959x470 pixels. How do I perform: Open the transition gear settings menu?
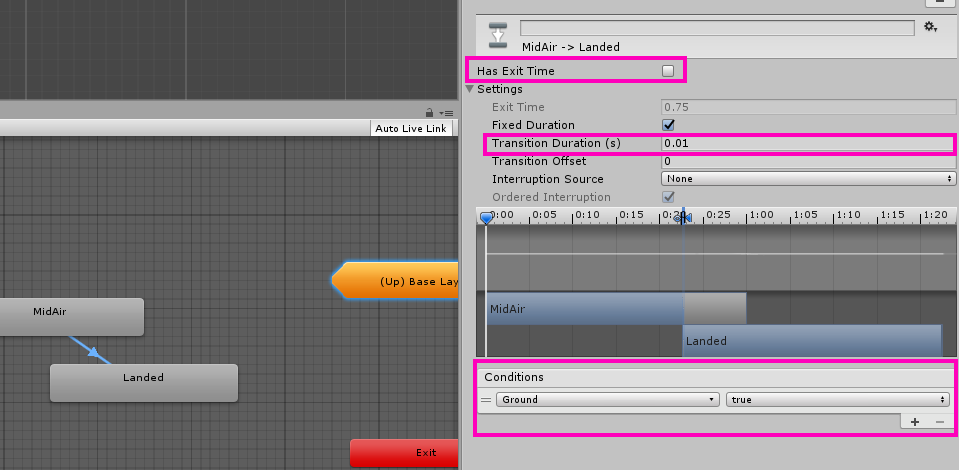930,27
